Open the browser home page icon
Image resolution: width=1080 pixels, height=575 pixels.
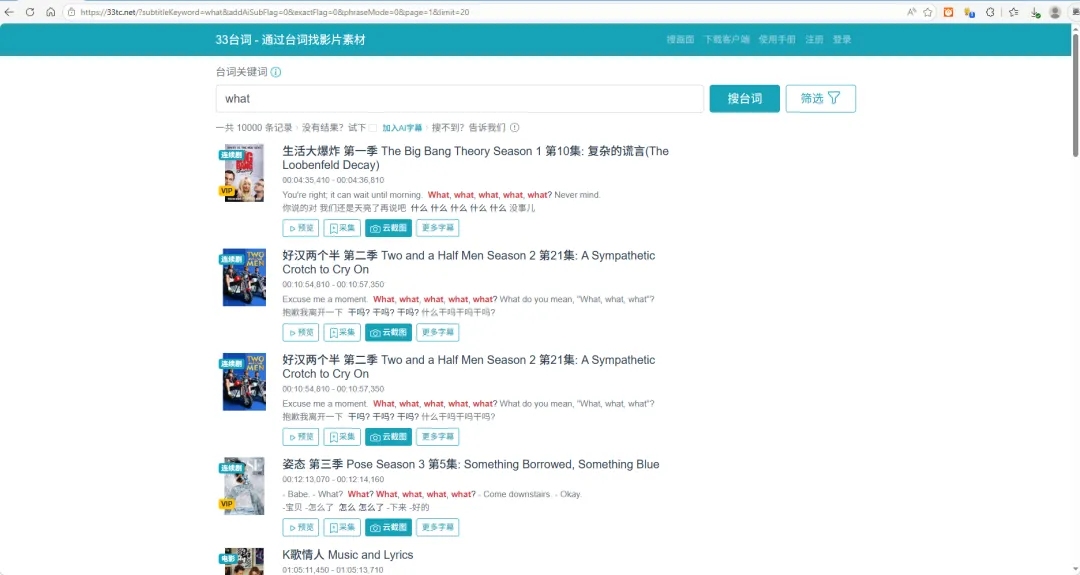[x=50, y=12]
